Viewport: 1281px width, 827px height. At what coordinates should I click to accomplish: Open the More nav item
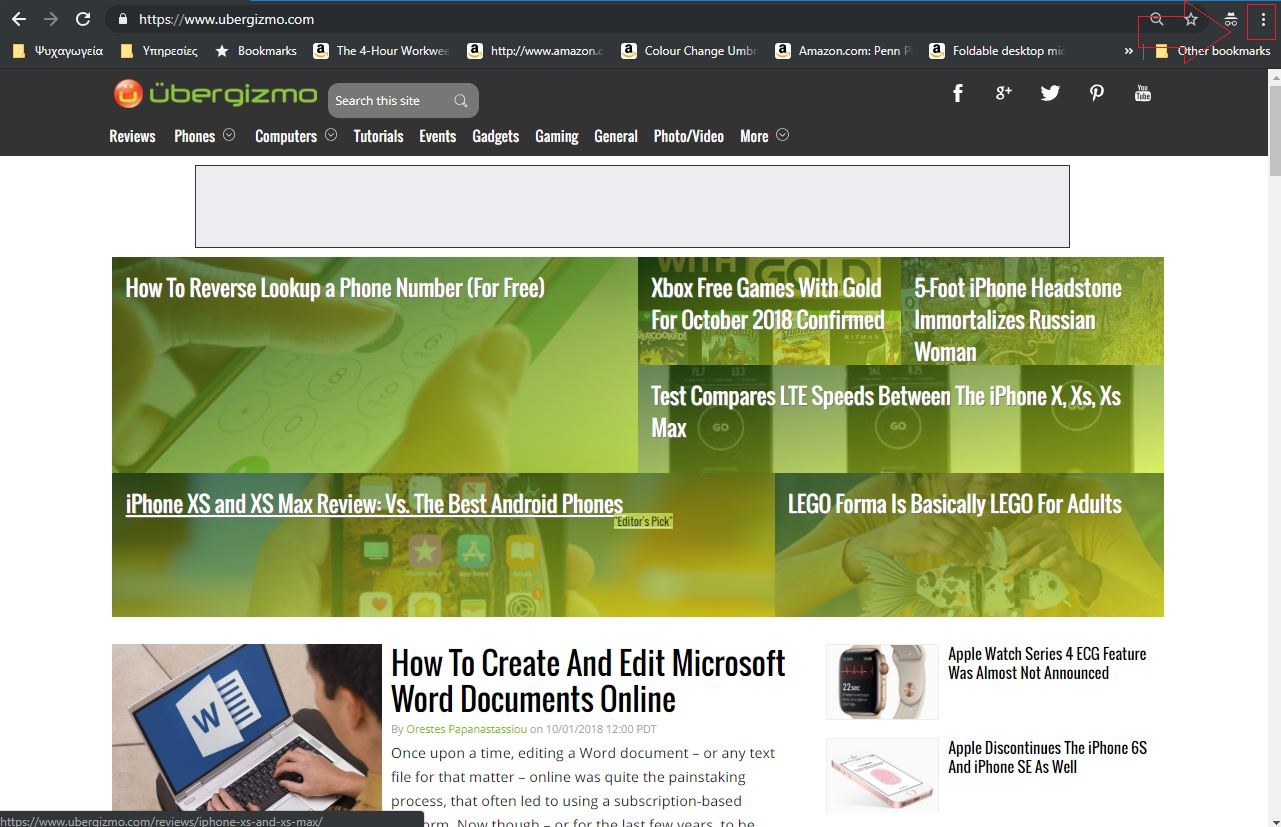tap(754, 136)
